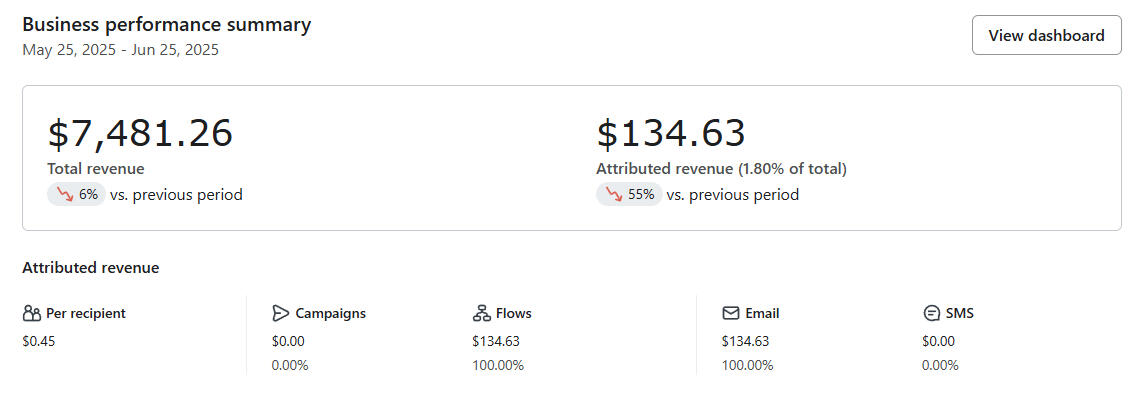Click the Business performance summary heading

pyautogui.click(x=167, y=25)
